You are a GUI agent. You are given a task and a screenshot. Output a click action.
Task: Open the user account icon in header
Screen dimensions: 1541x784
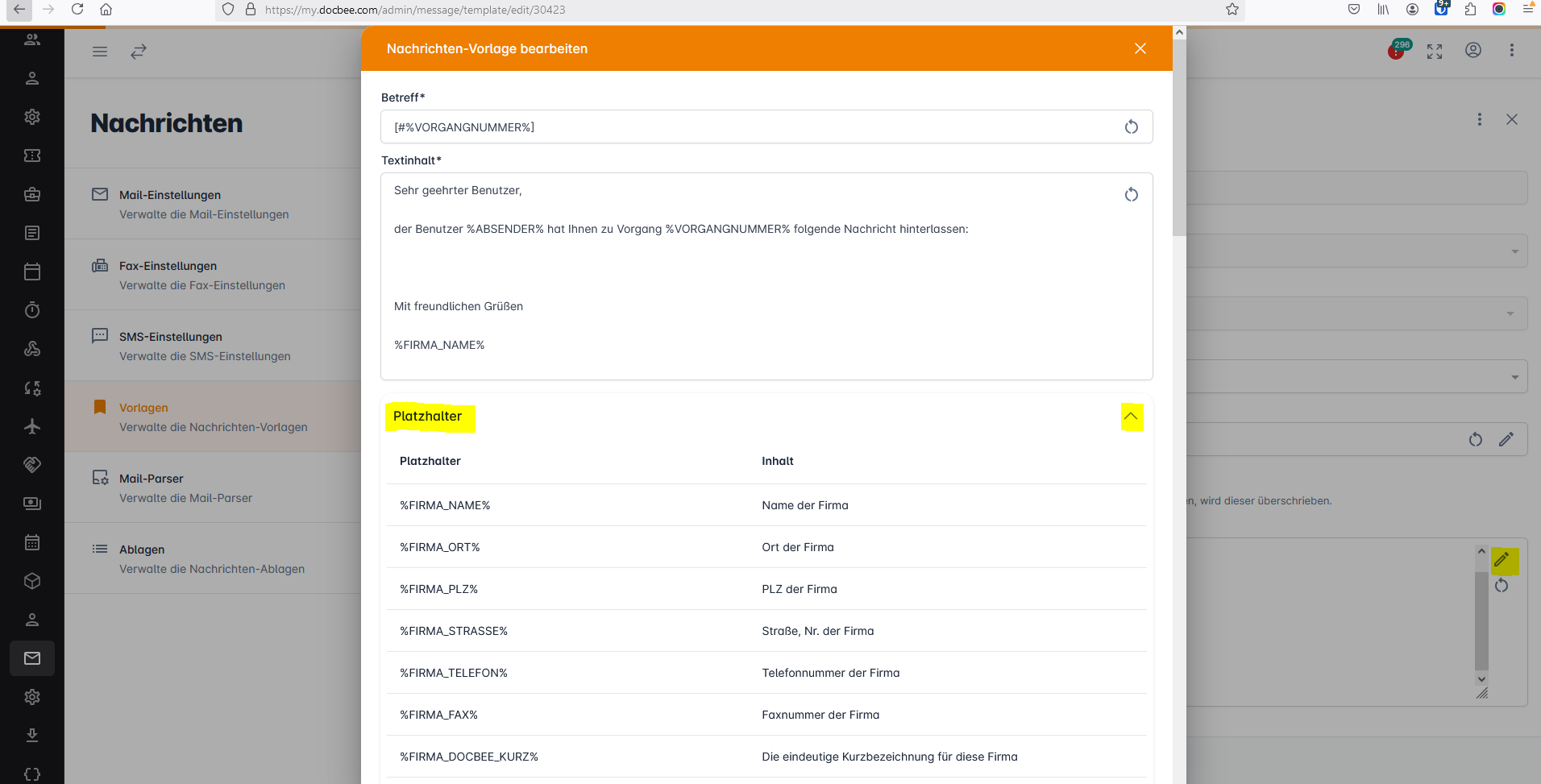point(1473,51)
